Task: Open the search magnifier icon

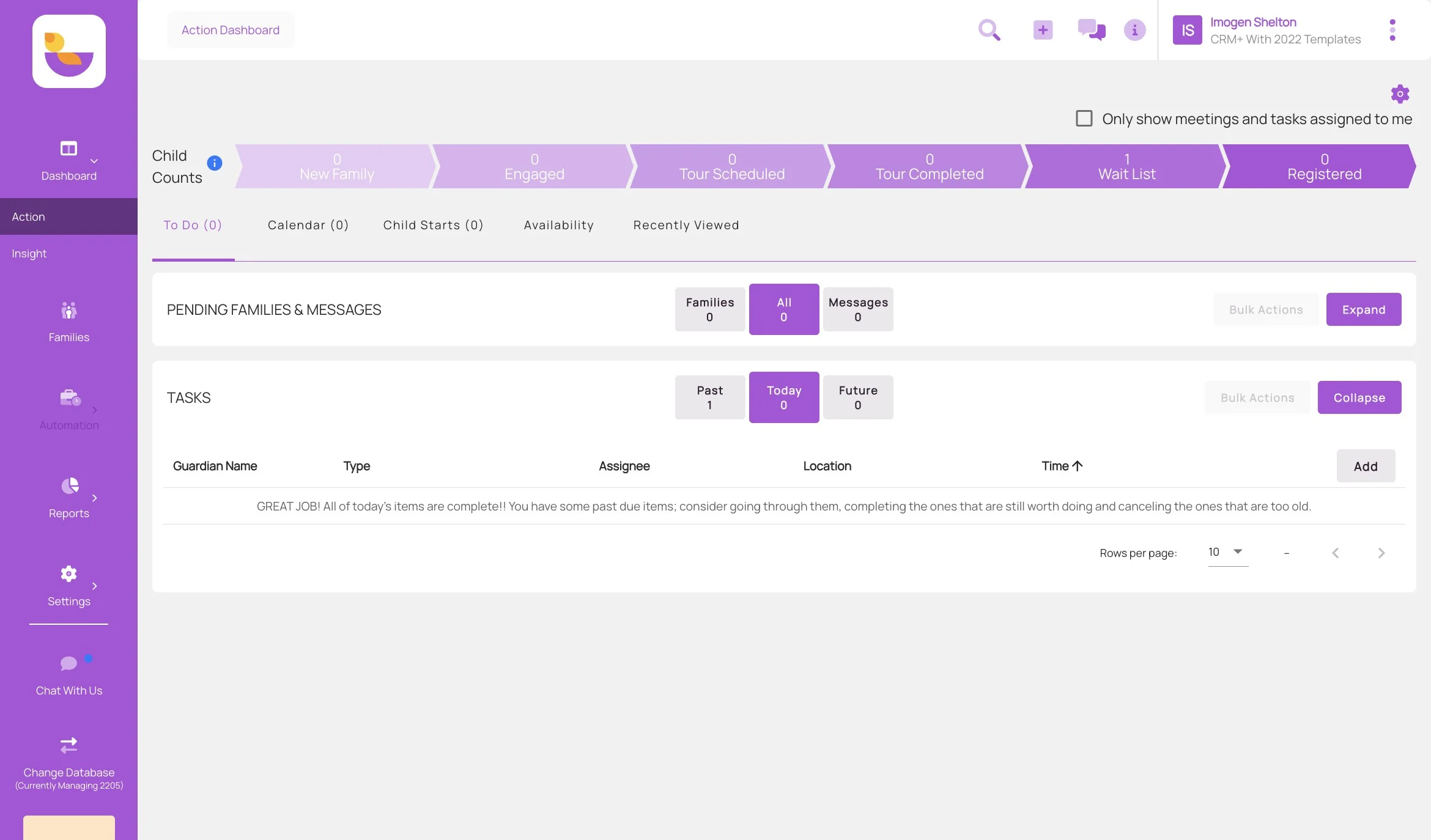Action: [989, 30]
